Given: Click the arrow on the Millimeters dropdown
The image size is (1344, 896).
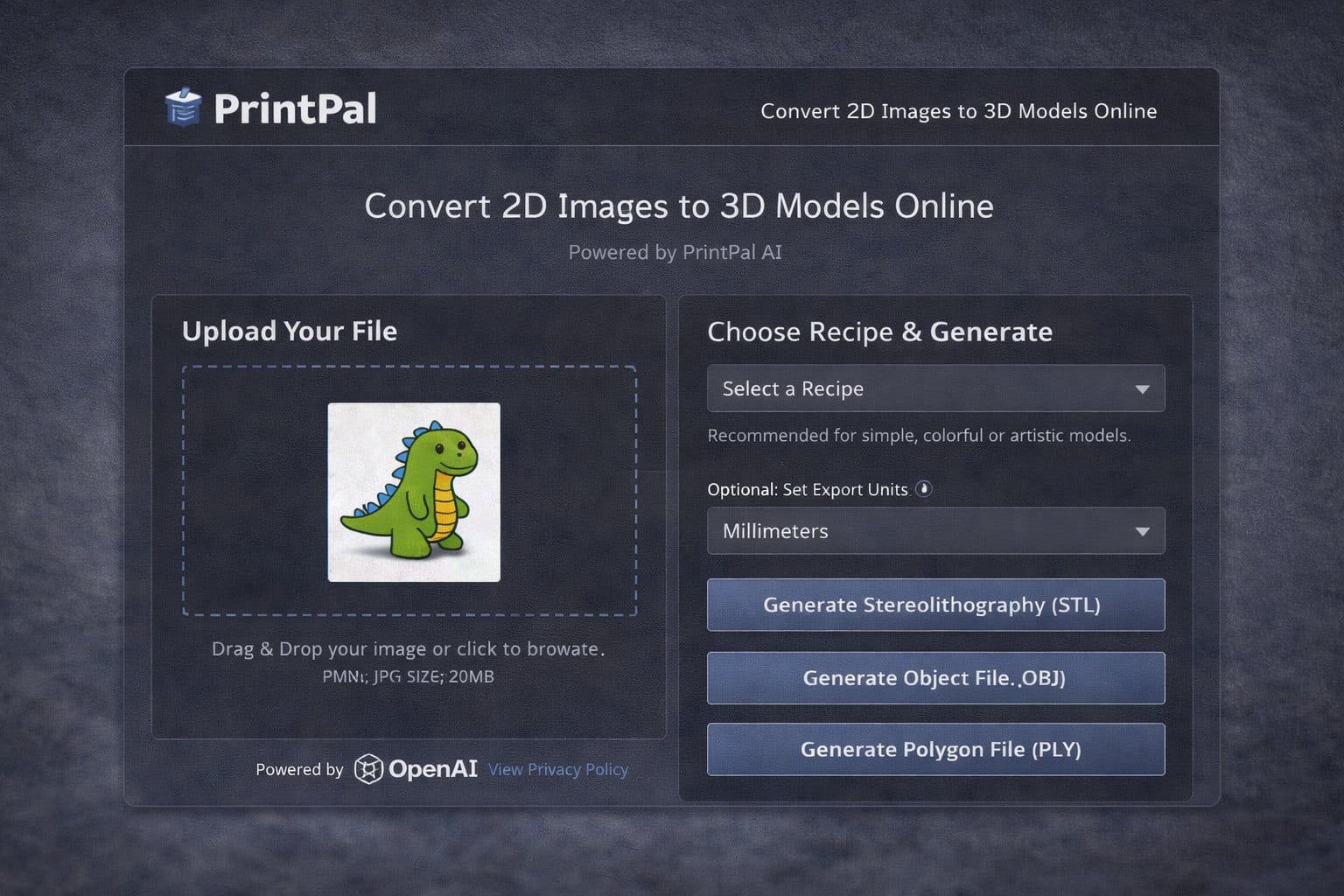Looking at the screenshot, I should coord(1142,532).
